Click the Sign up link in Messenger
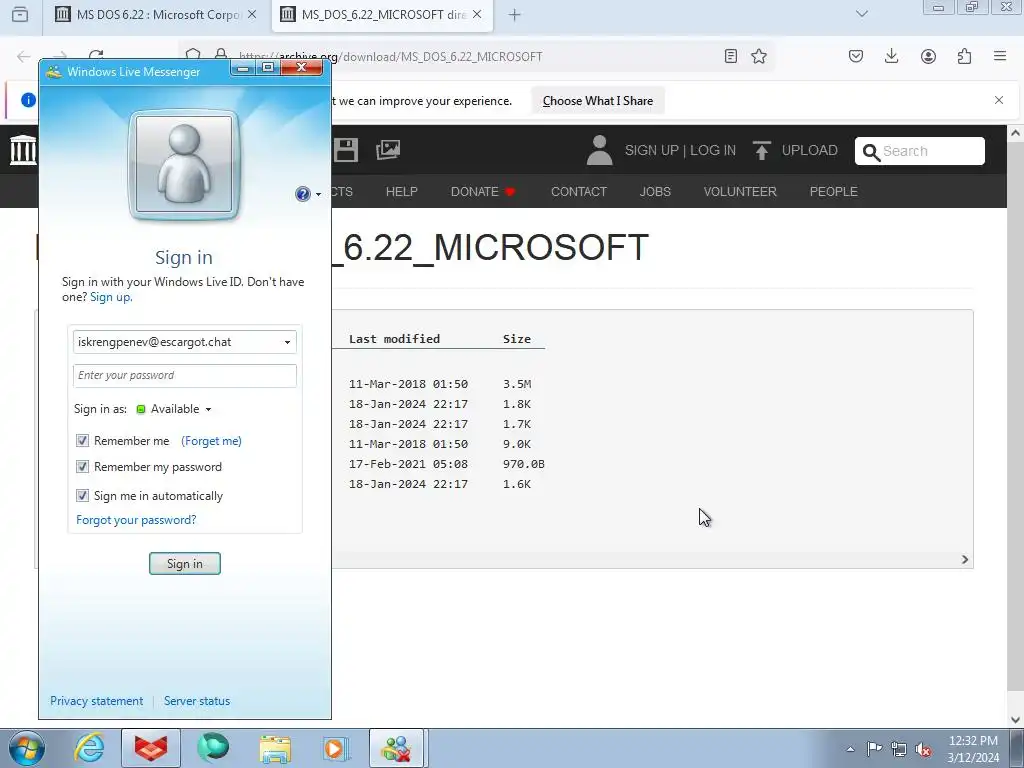1024x768 pixels. click(x=110, y=297)
